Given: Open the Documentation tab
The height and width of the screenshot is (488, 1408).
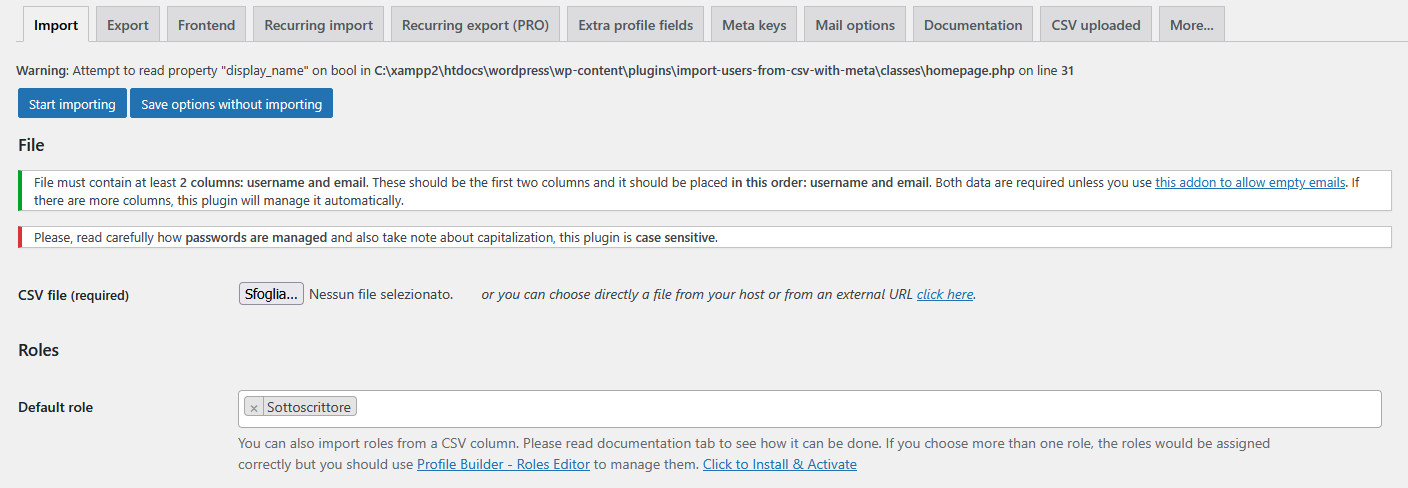Looking at the screenshot, I should 973,25.
